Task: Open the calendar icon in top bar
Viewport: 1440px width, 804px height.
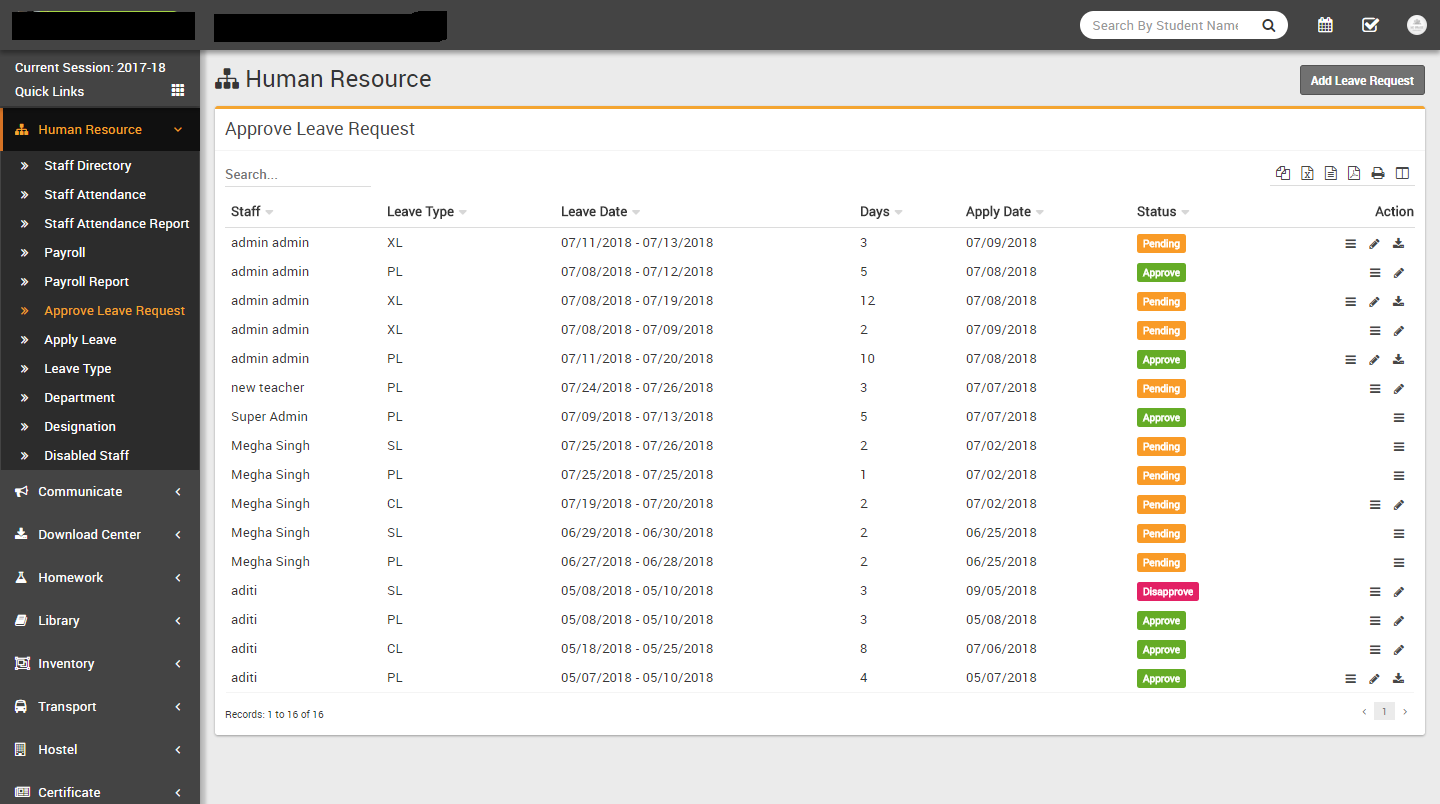Action: coord(1325,25)
